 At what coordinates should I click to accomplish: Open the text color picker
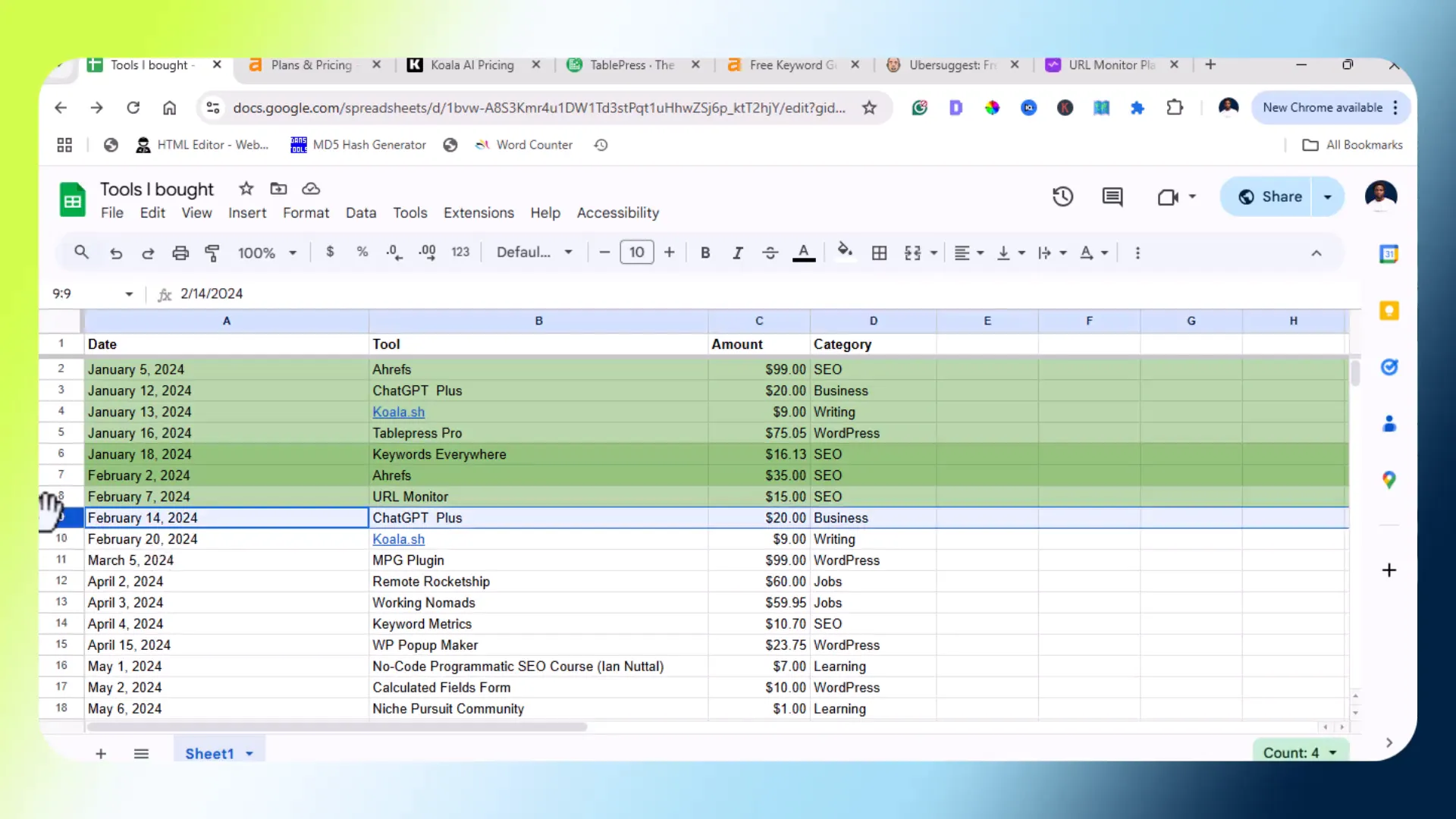(804, 253)
